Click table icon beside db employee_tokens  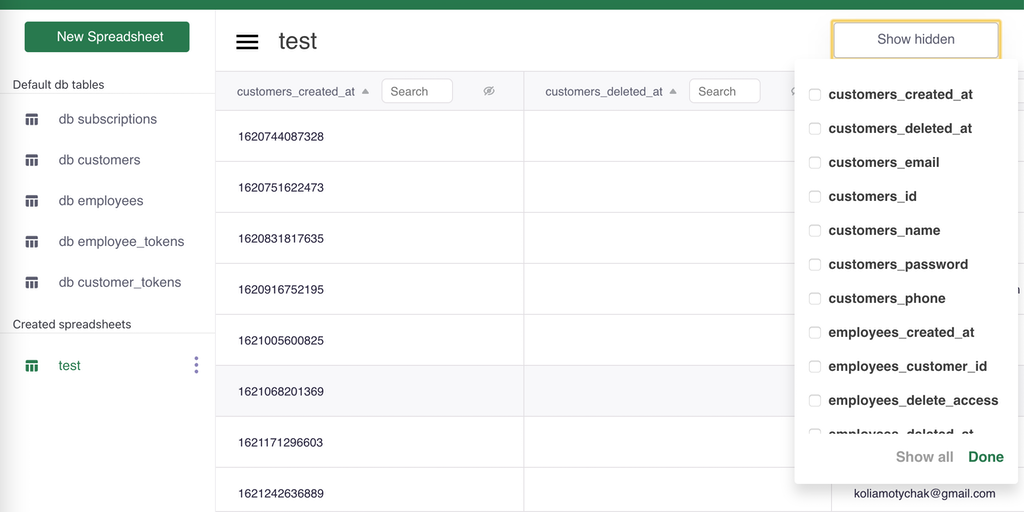click(x=32, y=242)
